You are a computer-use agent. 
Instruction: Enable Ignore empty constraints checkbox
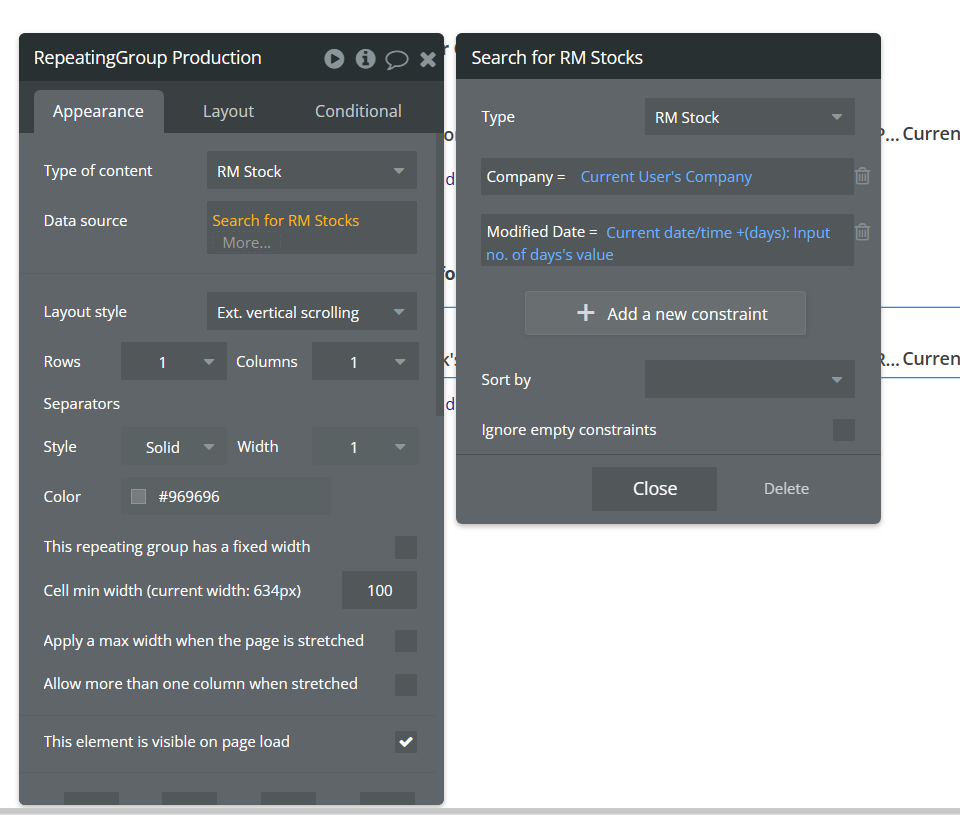(x=843, y=430)
